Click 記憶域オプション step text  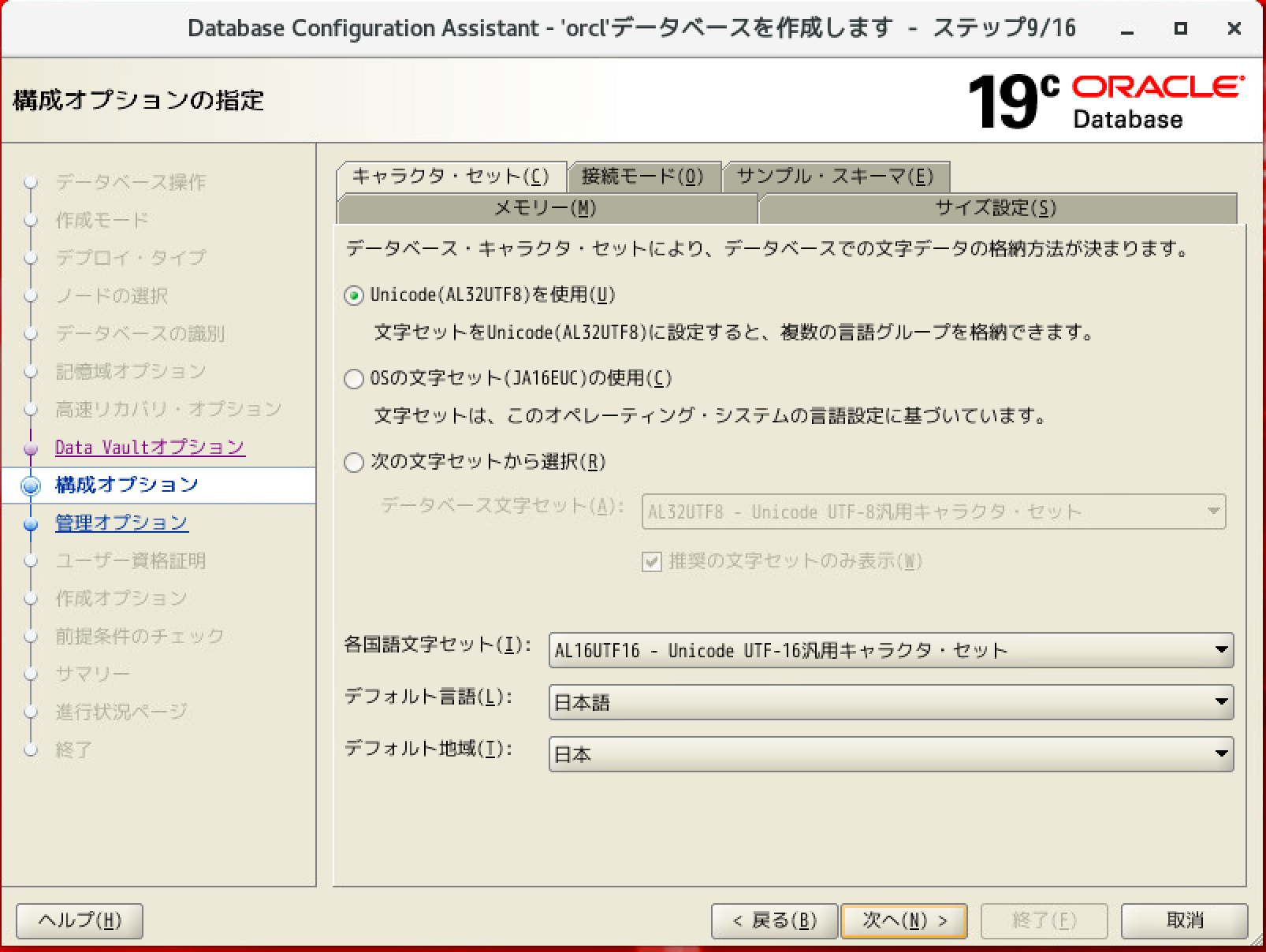pyautogui.click(x=131, y=371)
